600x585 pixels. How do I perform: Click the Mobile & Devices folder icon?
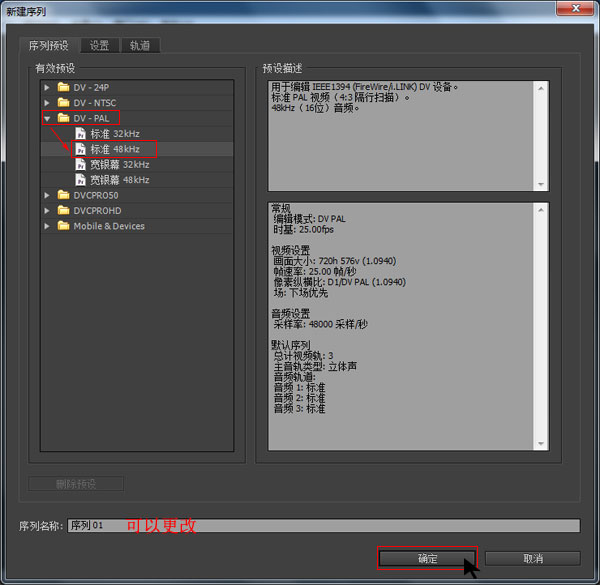(64, 226)
